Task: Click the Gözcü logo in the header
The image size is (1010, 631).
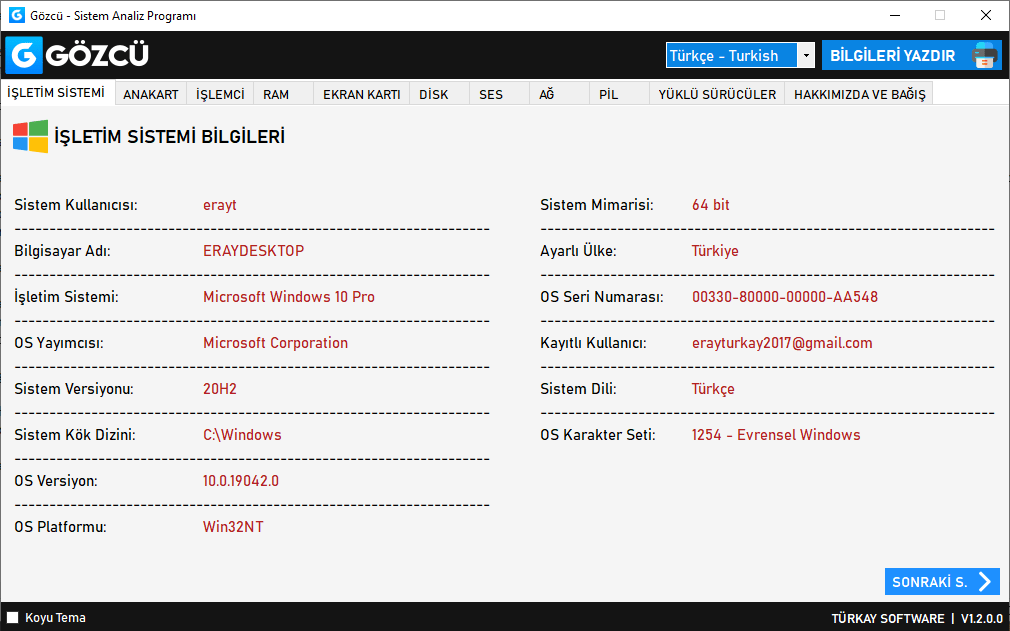Action: (x=77, y=55)
